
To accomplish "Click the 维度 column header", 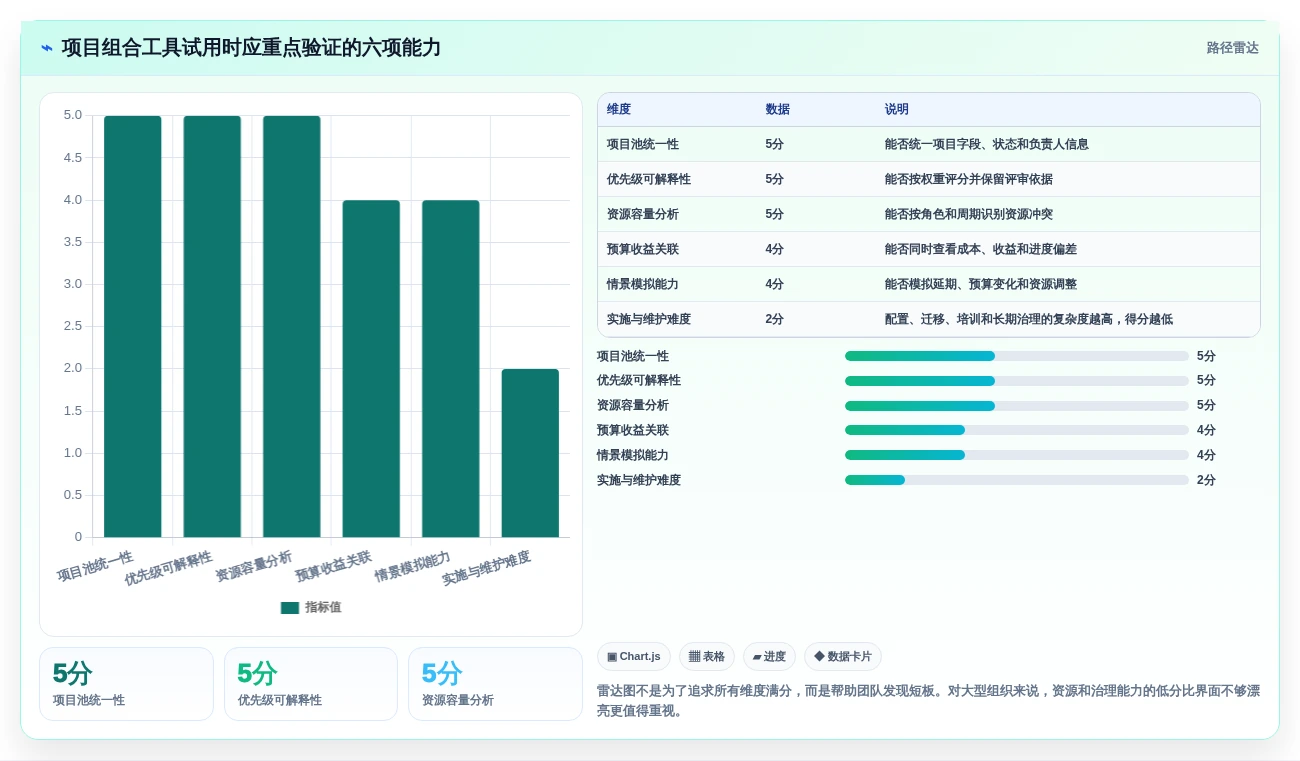I will pyautogui.click(x=619, y=110).
